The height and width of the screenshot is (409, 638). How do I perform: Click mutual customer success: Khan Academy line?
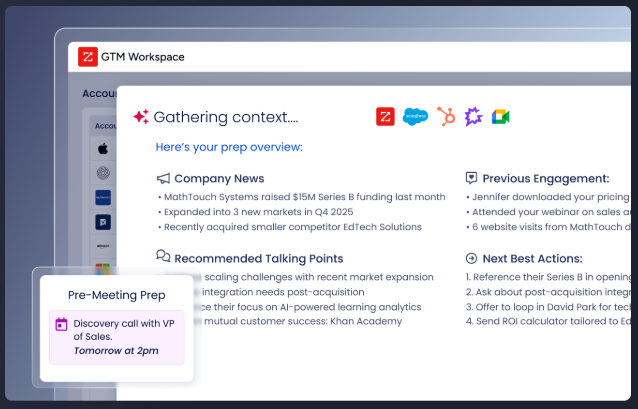(x=303, y=322)
